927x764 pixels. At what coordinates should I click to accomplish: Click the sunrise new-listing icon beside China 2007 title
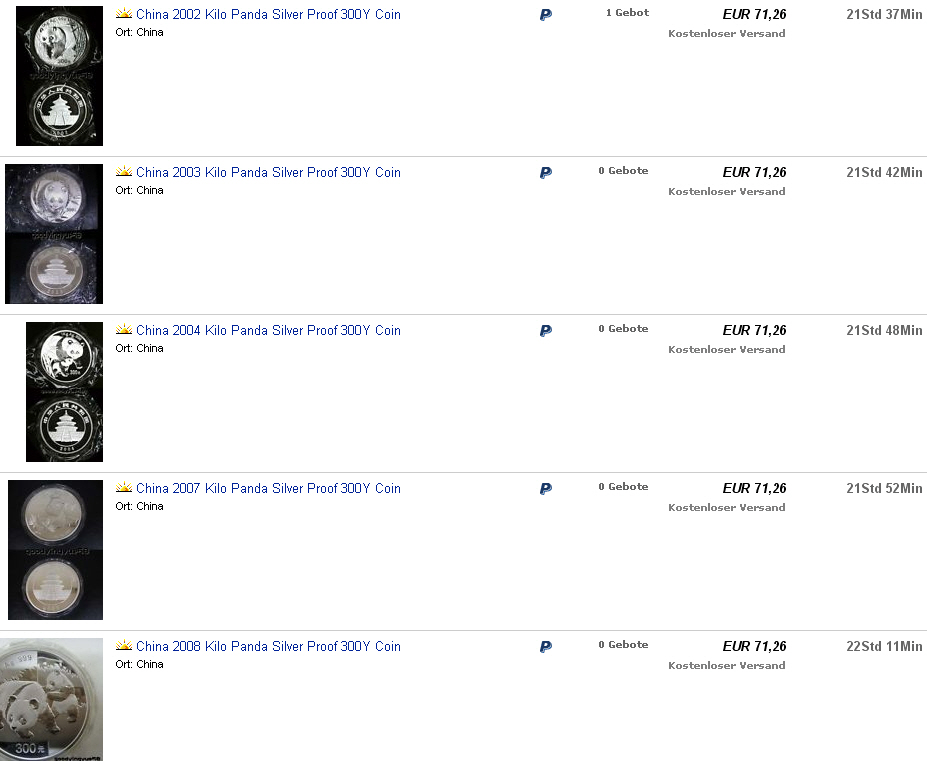click(124, 488)
